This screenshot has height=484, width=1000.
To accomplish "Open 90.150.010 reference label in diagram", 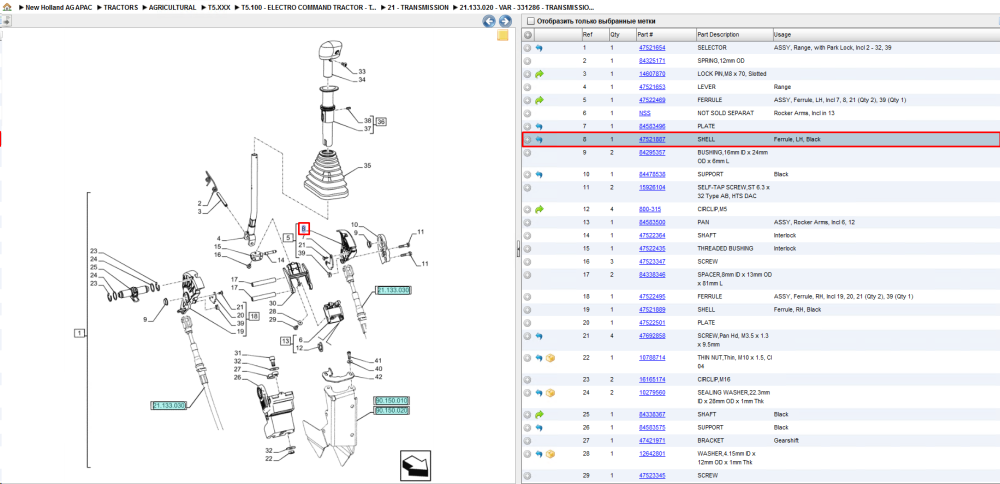I will tap(391, 400).
